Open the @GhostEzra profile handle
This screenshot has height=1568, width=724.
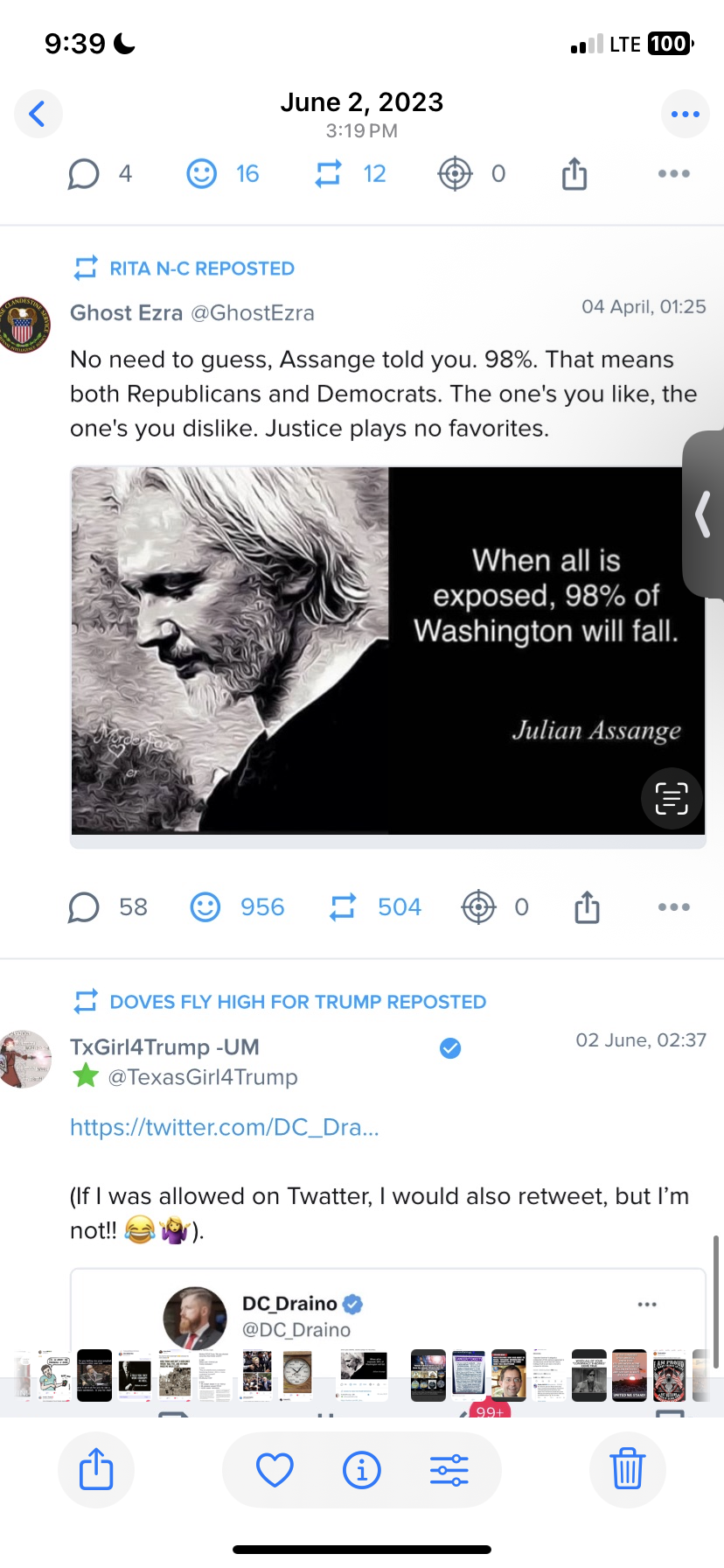tap(253, 313)
